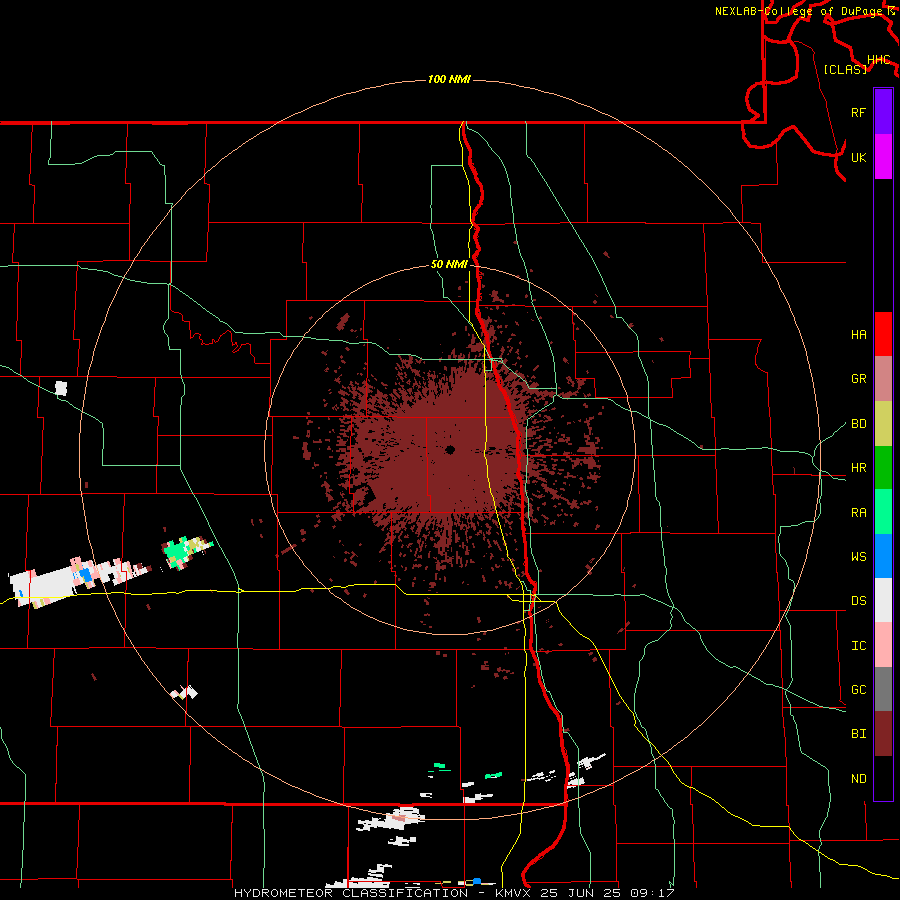
Task: Click the IC legend label
Action: pos(858,646)
